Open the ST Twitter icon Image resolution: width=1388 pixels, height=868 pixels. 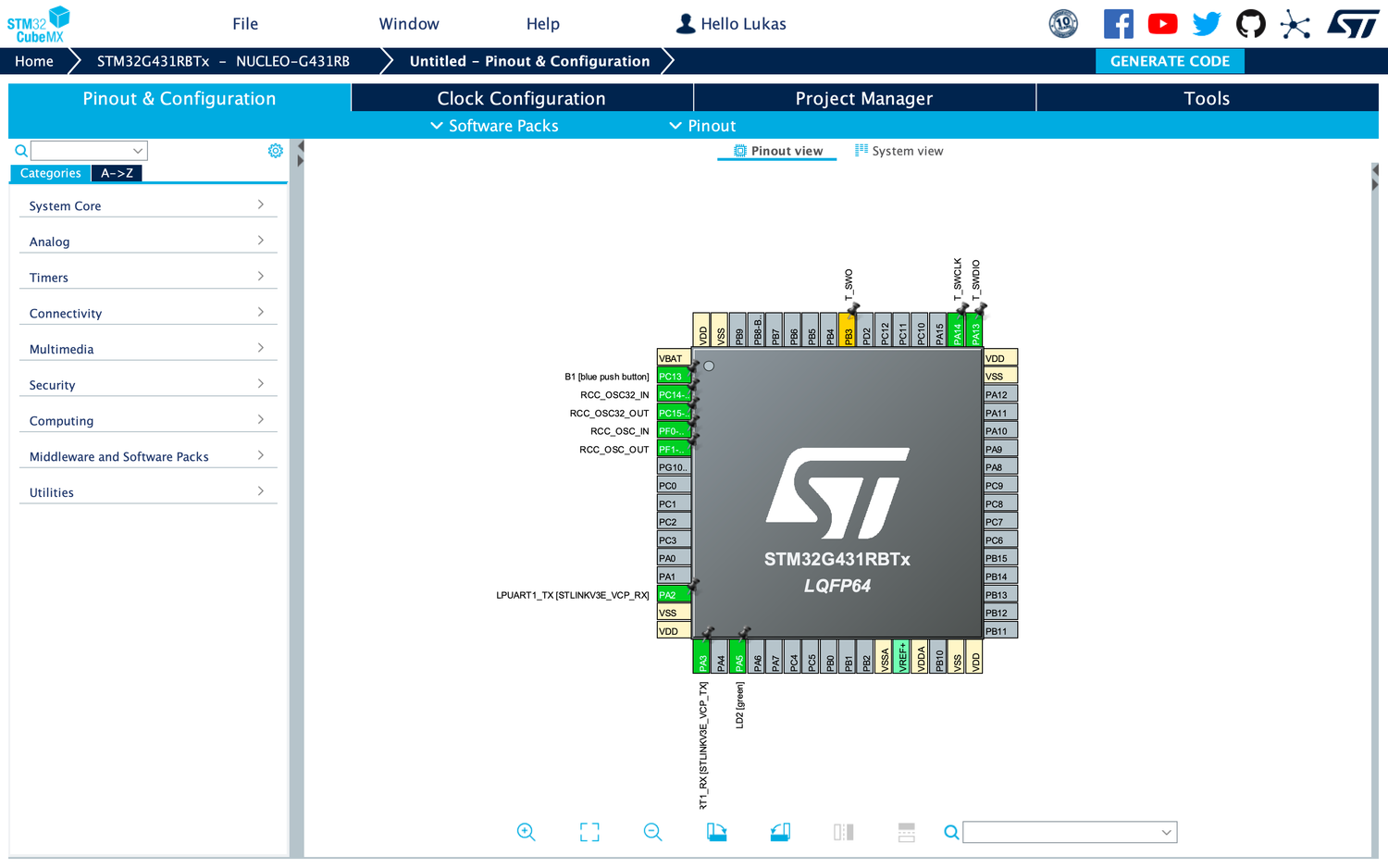pyautogui.click(x=1207, y=24)
